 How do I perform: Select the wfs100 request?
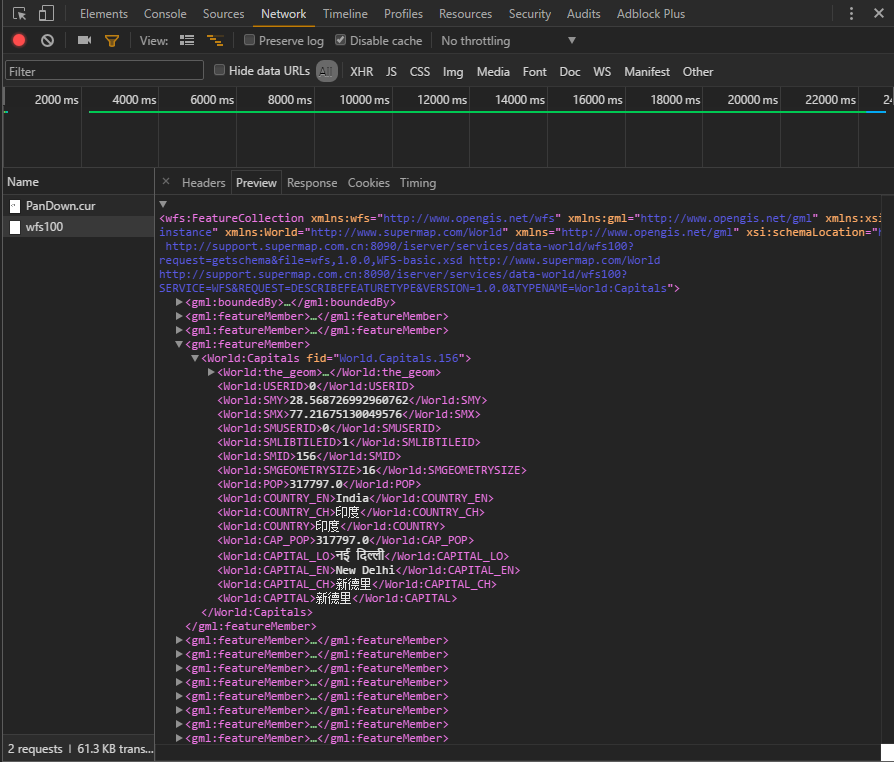[x=44, y=227]
